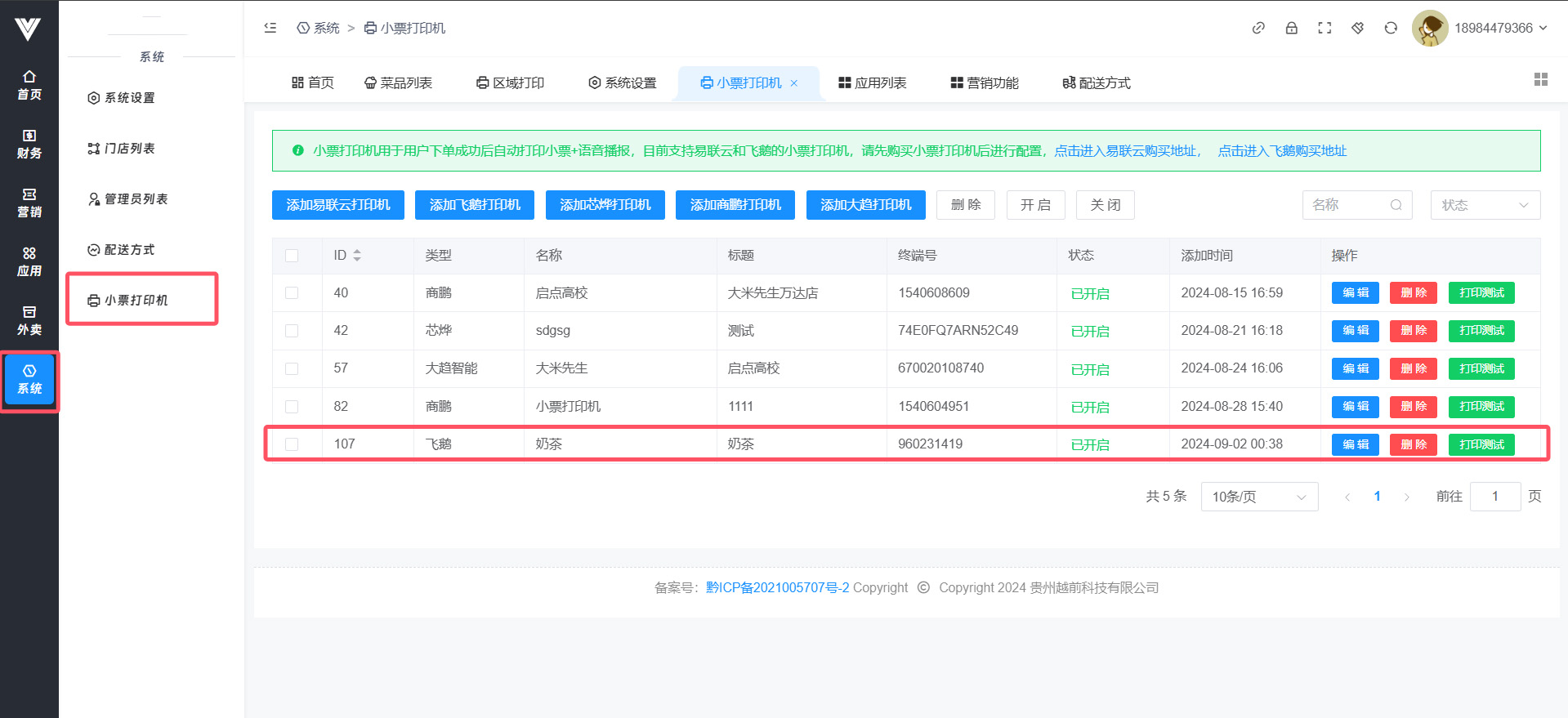
Task: Open the 点击进入飞鹅购买地址 link
Action: pos(1282,151)
